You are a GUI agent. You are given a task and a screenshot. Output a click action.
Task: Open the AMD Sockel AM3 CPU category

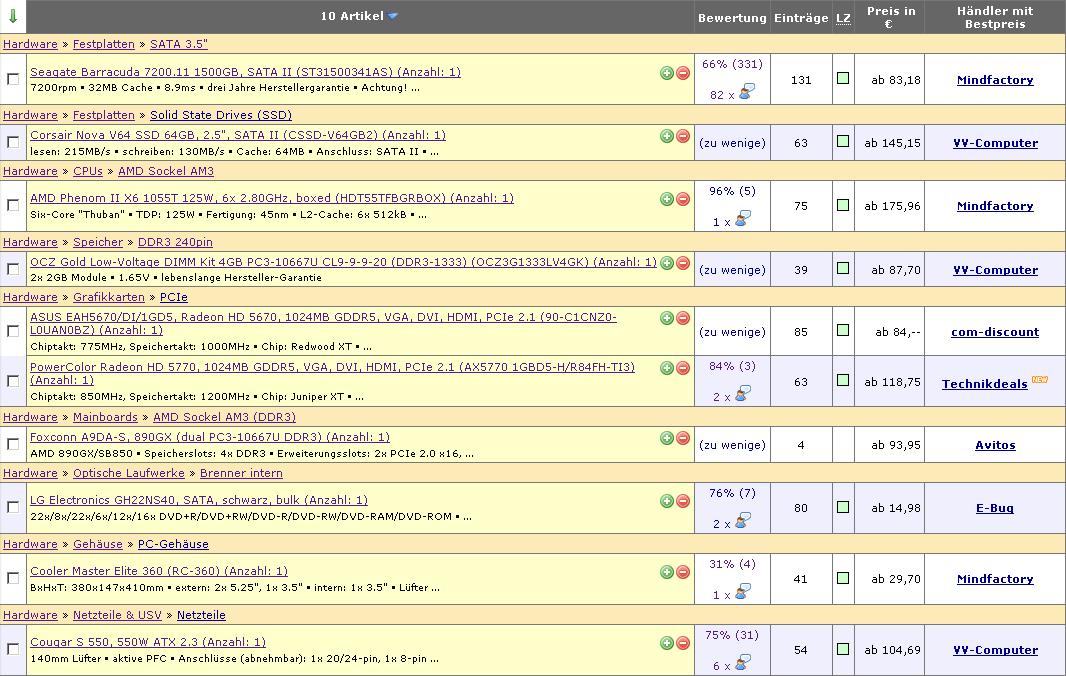(x=166, y=171)
